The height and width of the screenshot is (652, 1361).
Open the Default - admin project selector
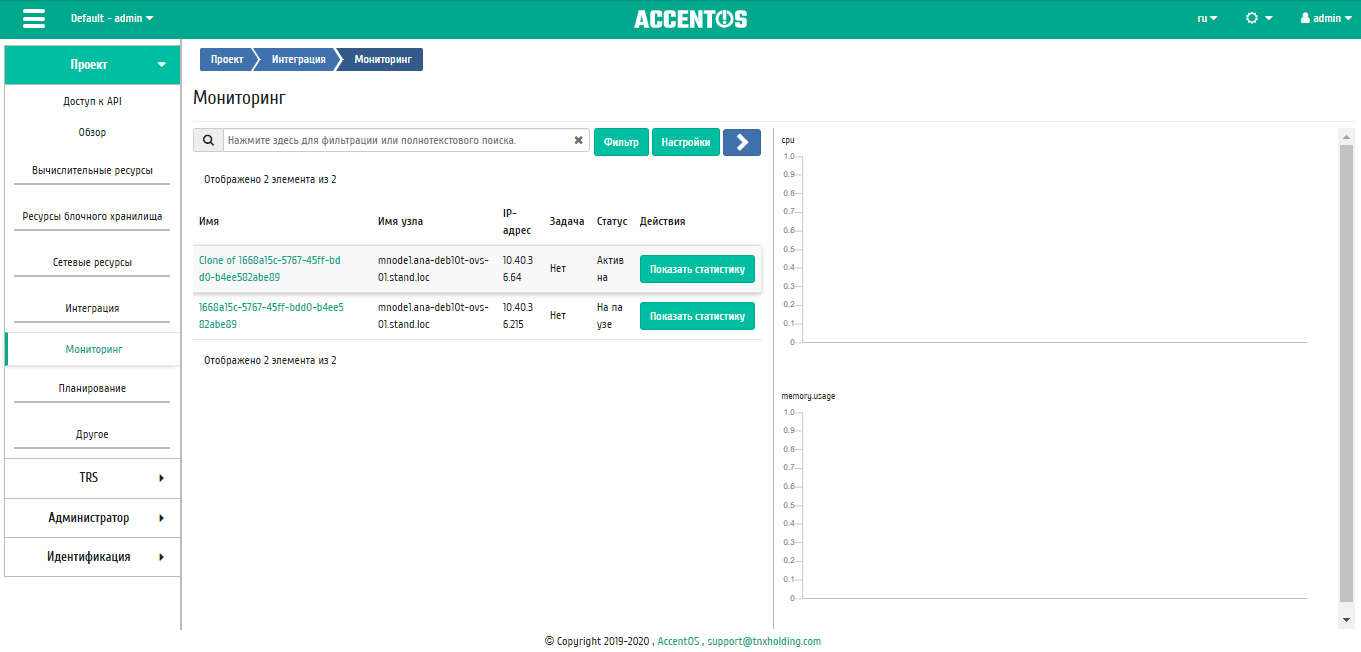point(112,18)
